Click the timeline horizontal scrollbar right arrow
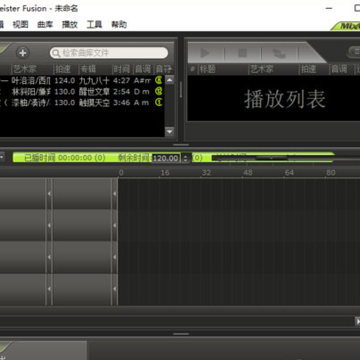 (357, 321)
